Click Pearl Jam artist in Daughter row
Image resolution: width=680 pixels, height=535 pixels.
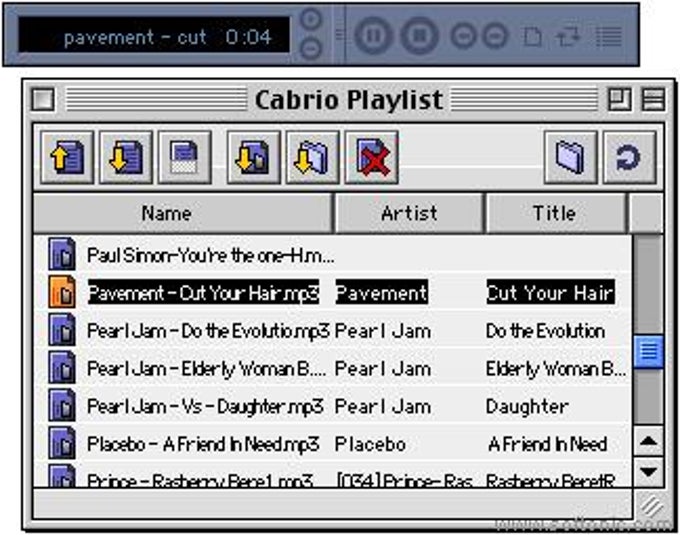pos(383,407)
